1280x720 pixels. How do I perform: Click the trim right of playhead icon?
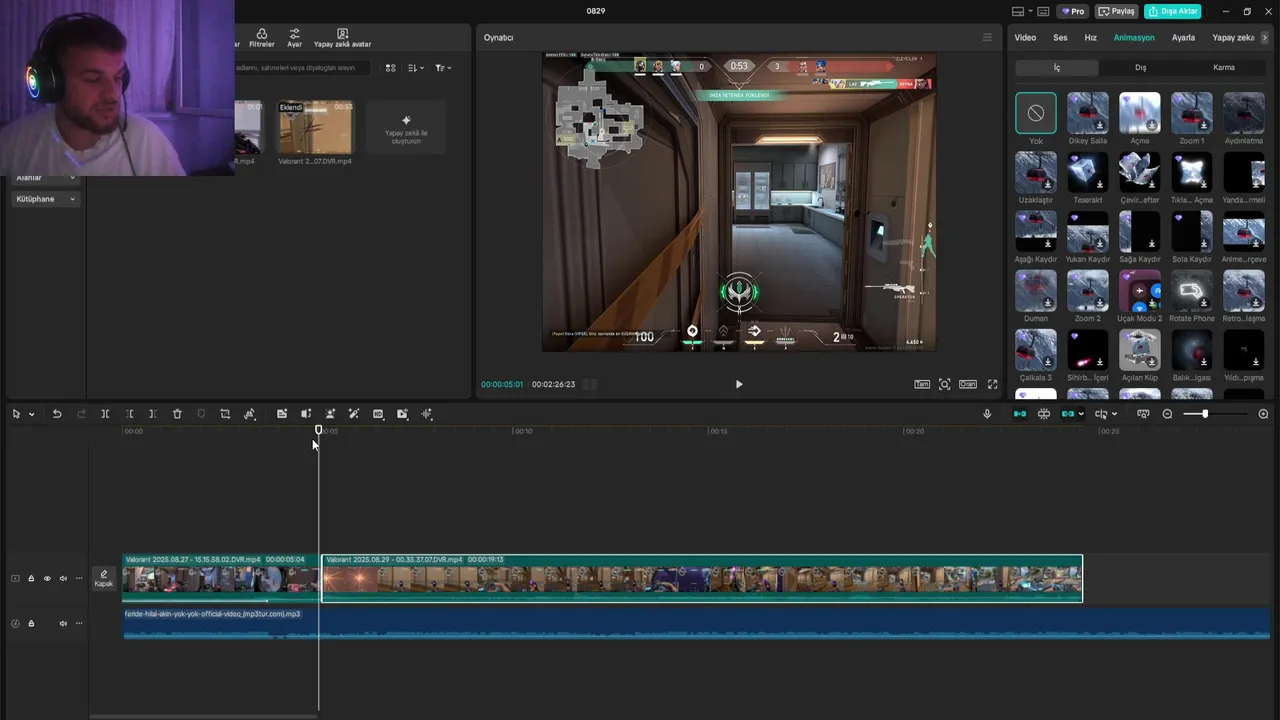click(x=152, y=414)
